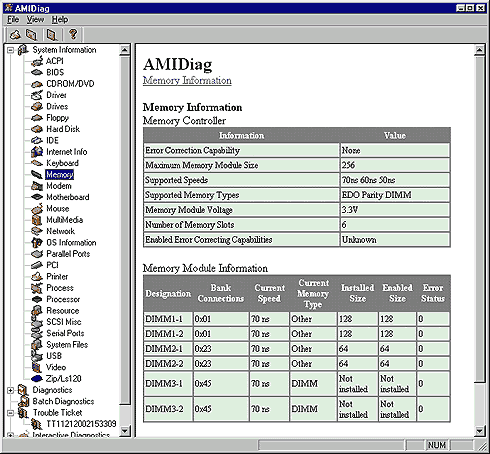The height and width of the screenshot is (454, 490).
Task: Select the Driver icon in the tree
Action: (x=37, y=95)
